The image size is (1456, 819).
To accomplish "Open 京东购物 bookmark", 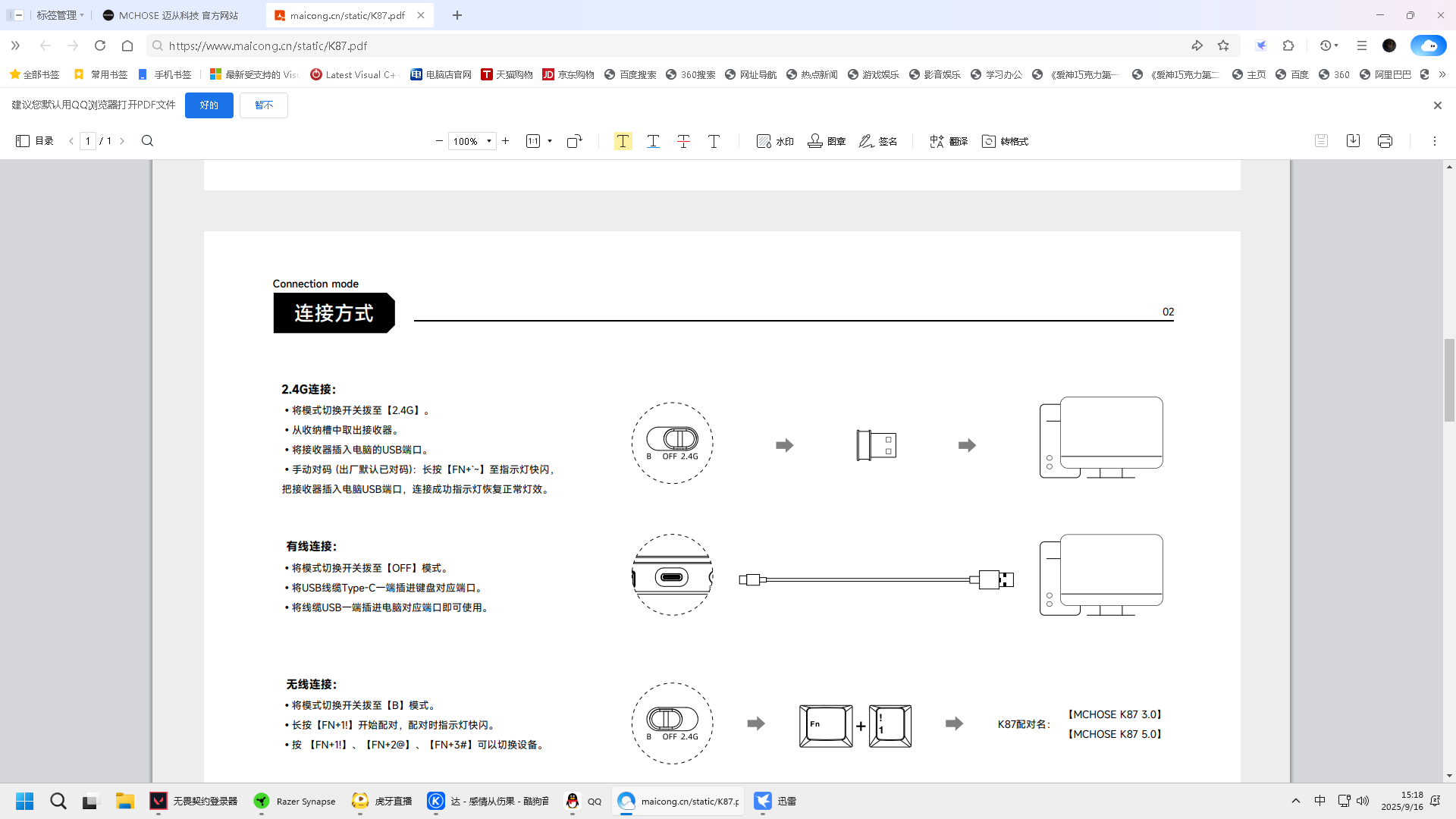I will pyautogui.click(x=568, y=74).
